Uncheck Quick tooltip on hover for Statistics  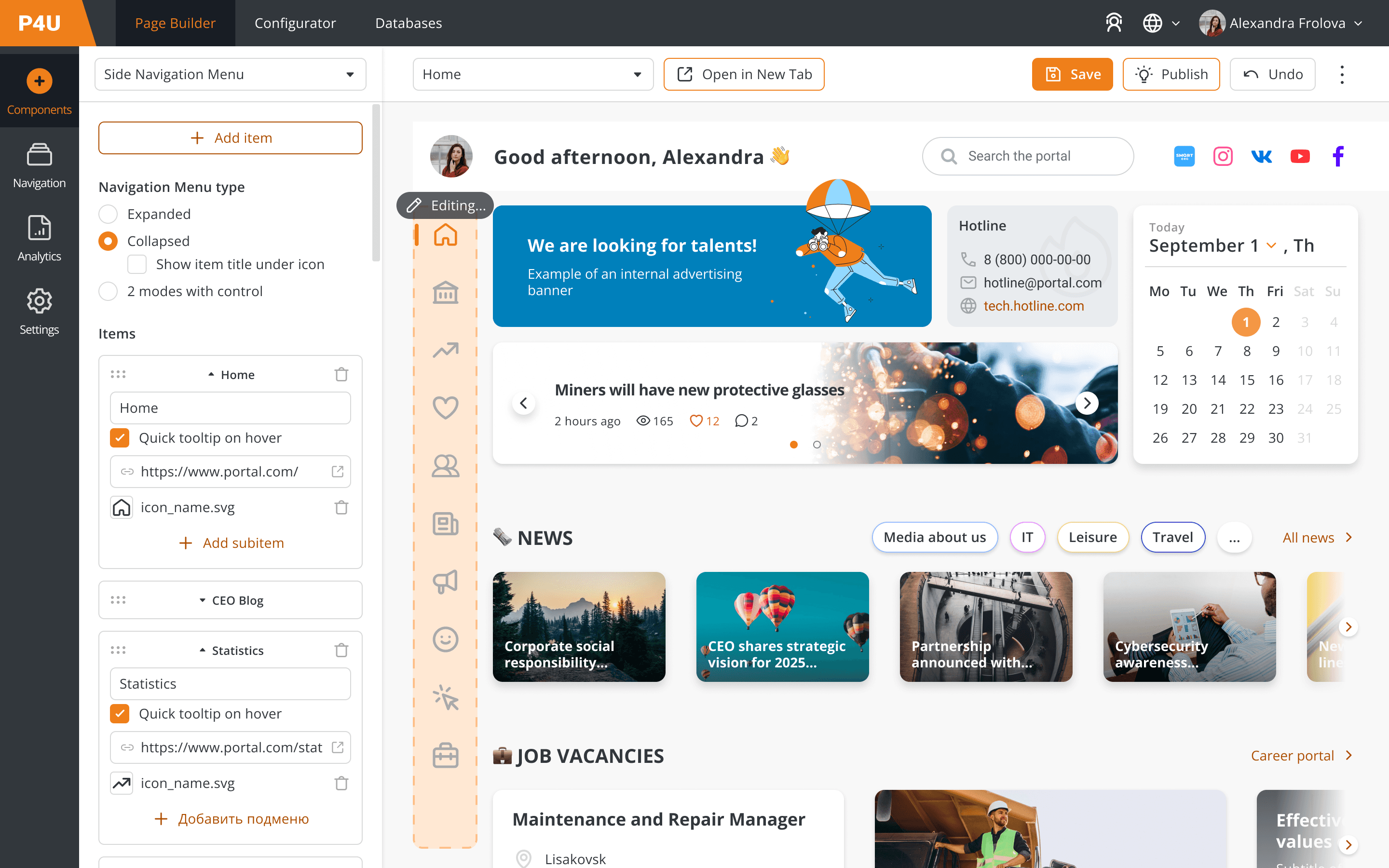point(120,714)
